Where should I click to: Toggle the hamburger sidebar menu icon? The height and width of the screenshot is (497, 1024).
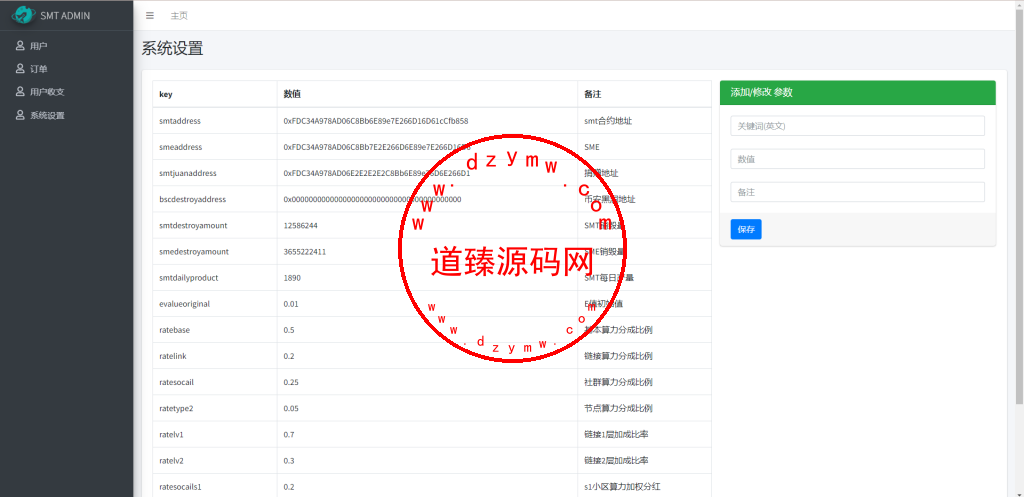point(150,16)
